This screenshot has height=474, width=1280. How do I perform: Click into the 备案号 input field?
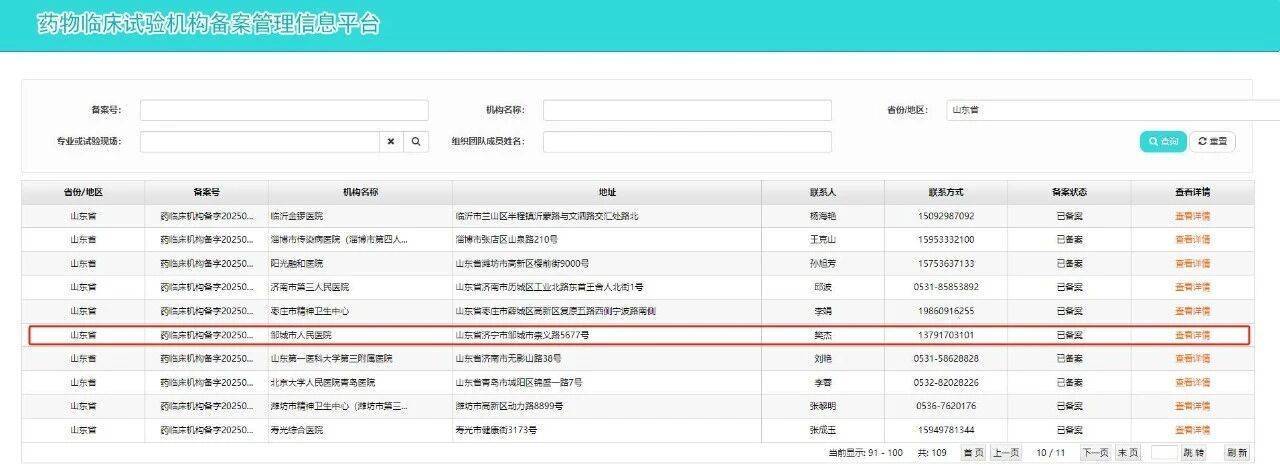[x=284, y=110]
